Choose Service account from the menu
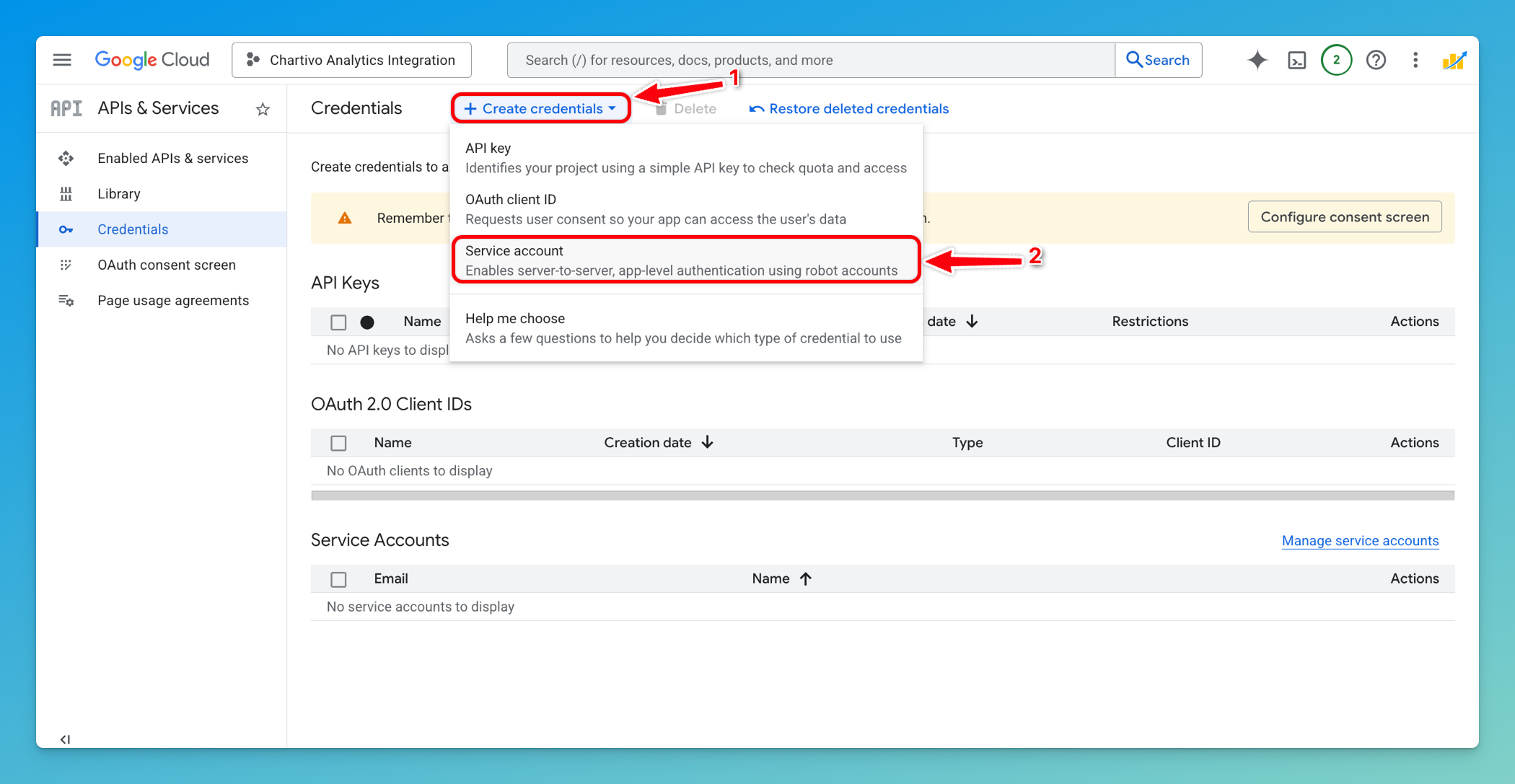 (x=685, y=260)
